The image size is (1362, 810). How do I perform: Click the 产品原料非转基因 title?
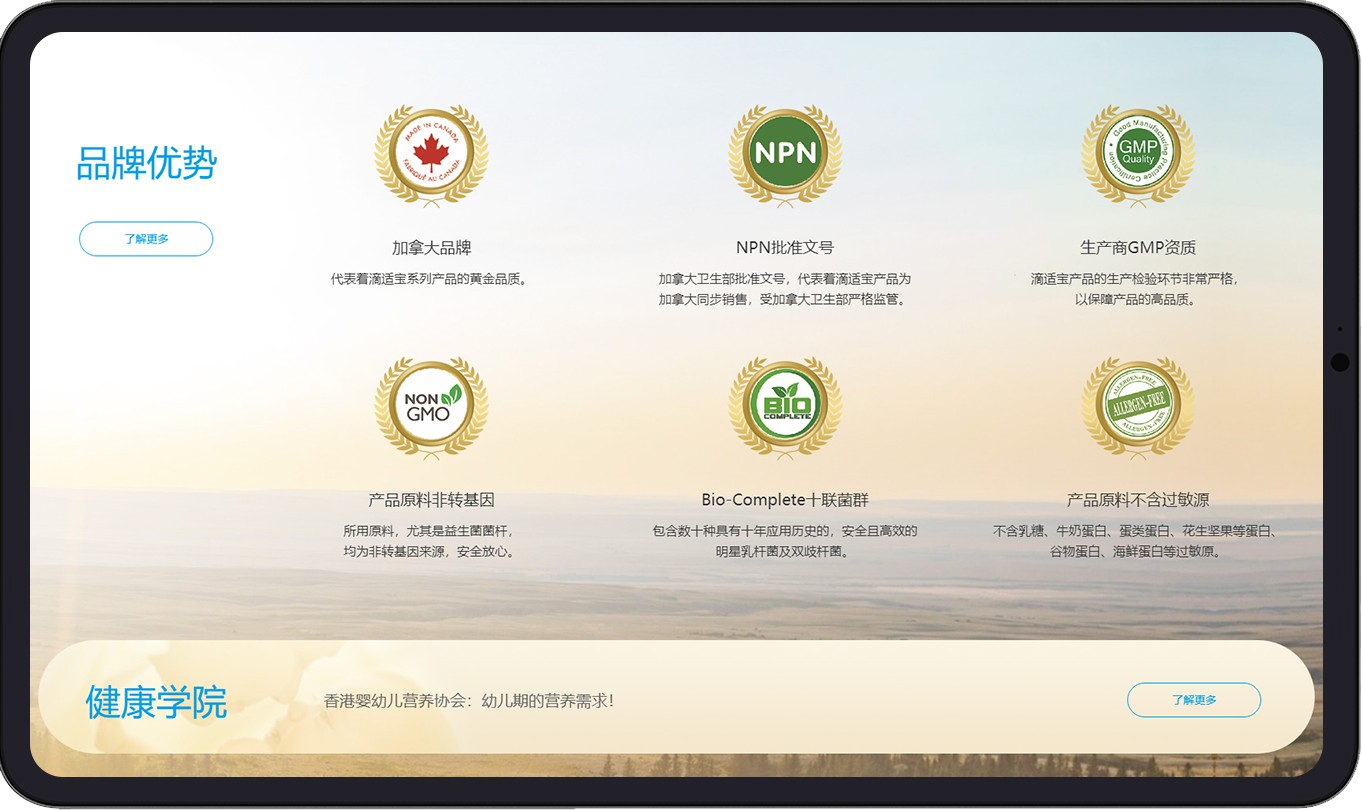(x=431, y=500)
